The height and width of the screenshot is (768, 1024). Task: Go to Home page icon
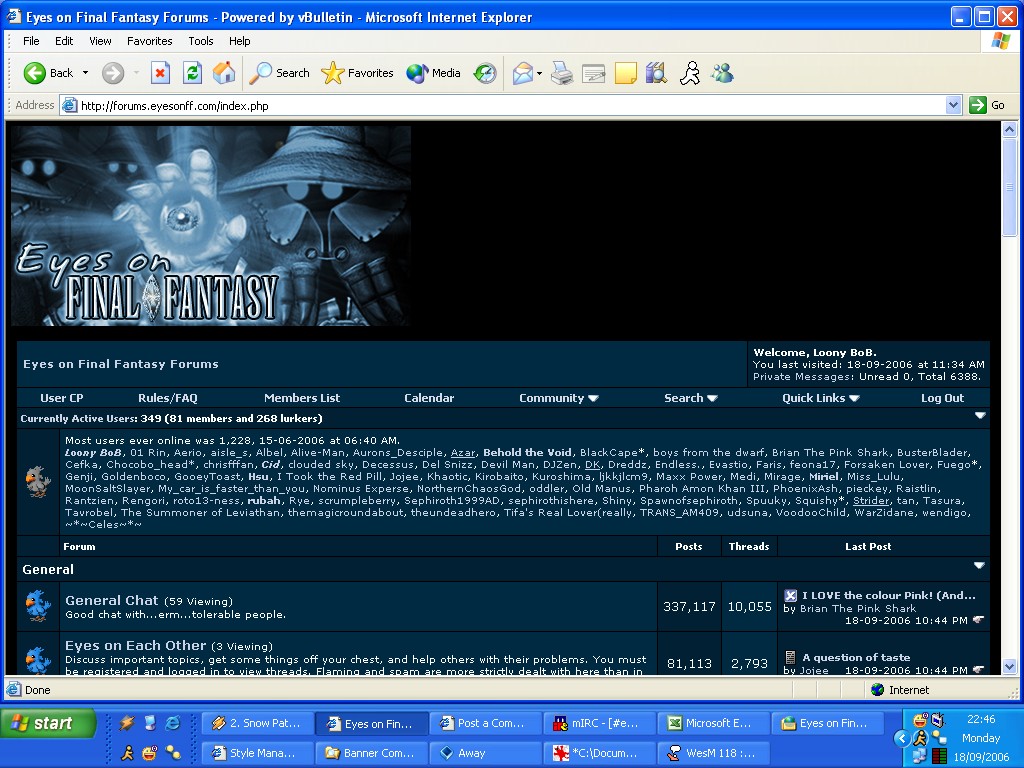[224, 72]
